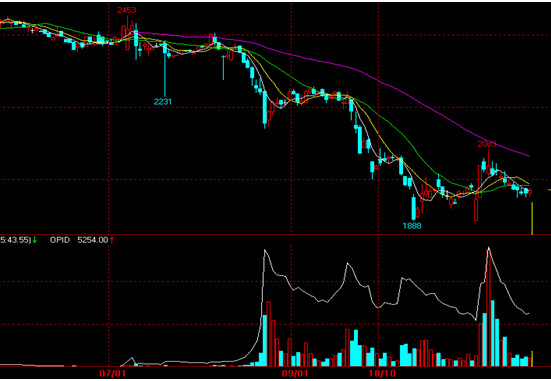This screenshot has width=551, height=381.
Task: Click the 1888 lowest price label
Action: pyautogui.click(x=412, y=226)
